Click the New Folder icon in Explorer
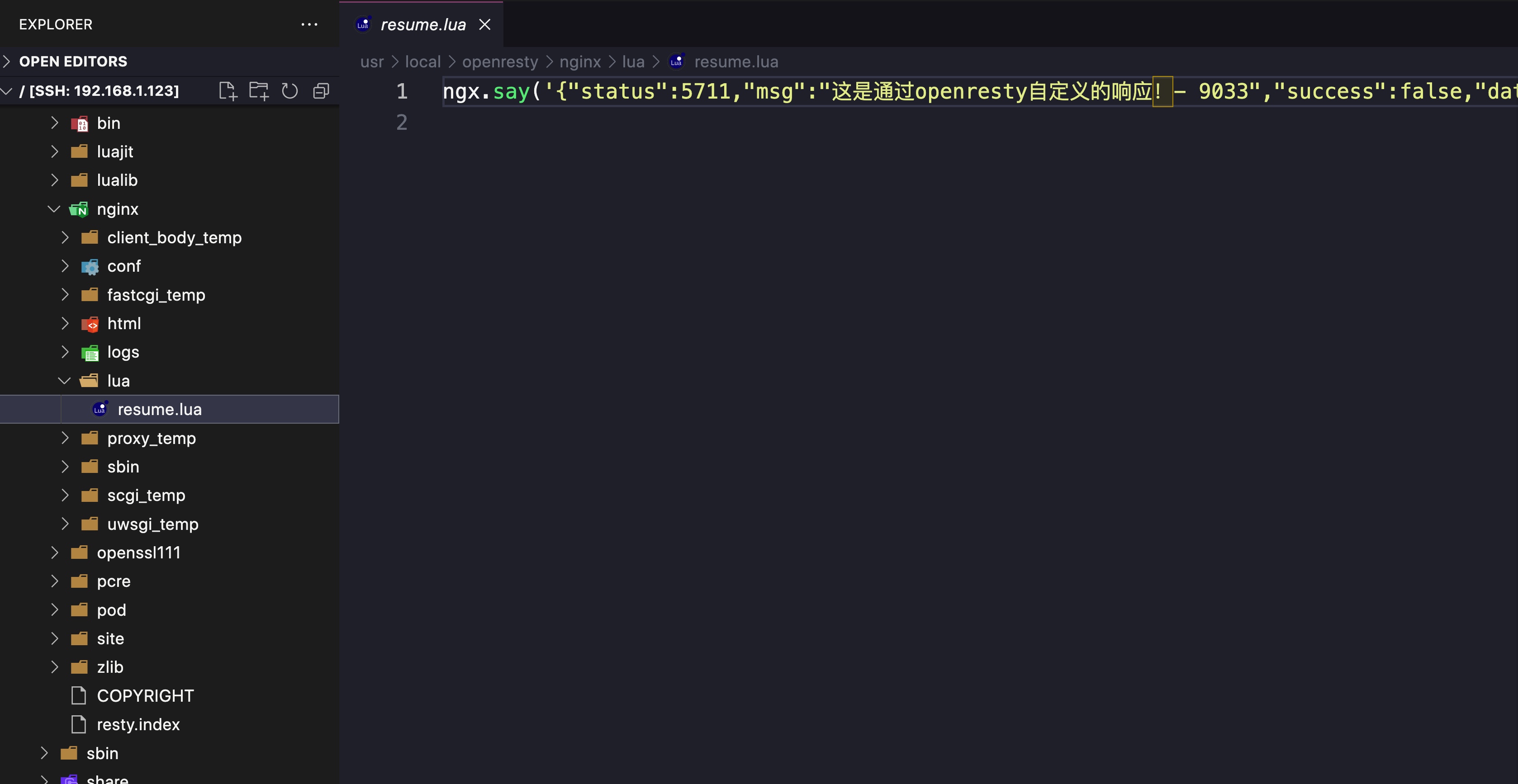The height and width of the screenshot is (784, 1518). pos(259,91)
